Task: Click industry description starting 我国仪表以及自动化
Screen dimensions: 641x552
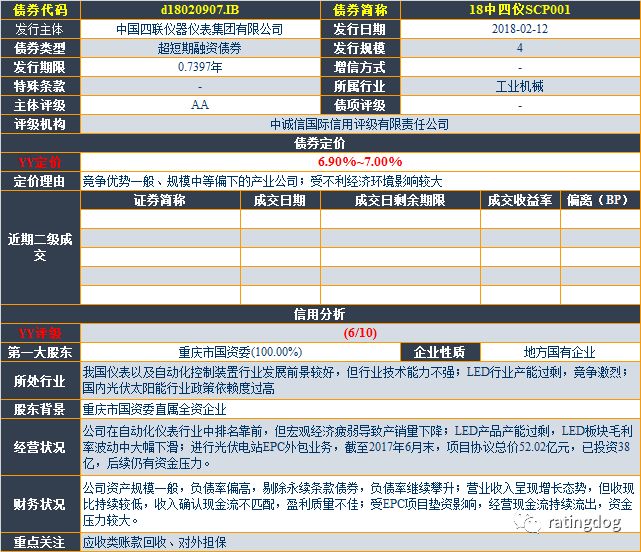Action: (355, 380)
